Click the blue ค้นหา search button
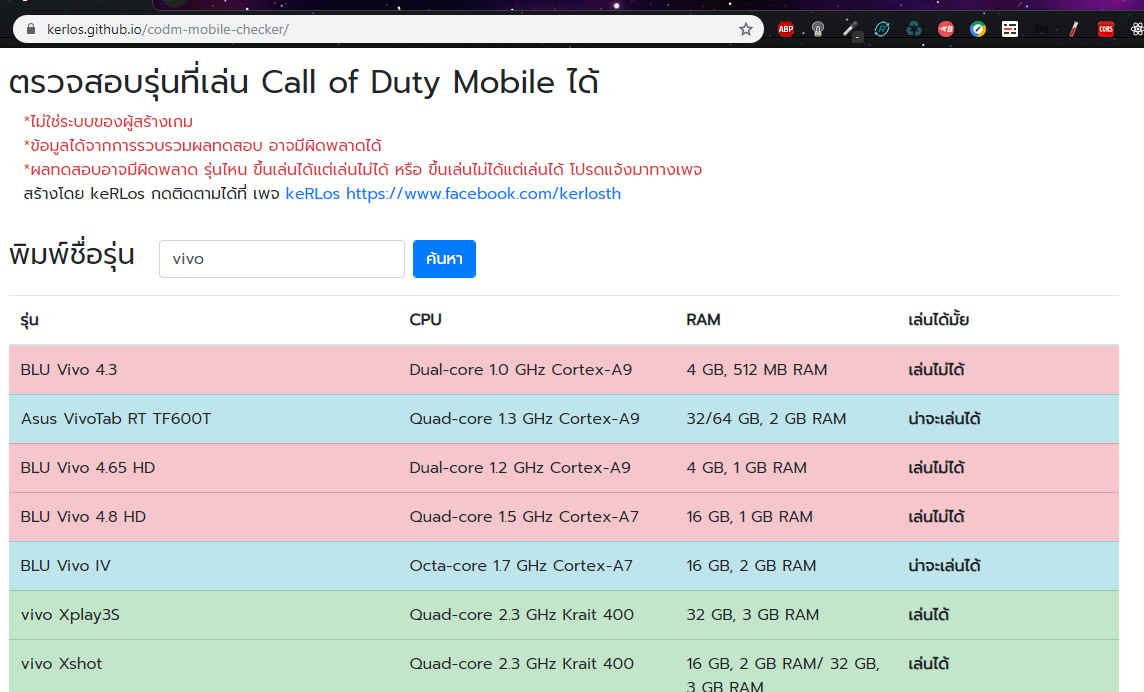 [444, 259]
